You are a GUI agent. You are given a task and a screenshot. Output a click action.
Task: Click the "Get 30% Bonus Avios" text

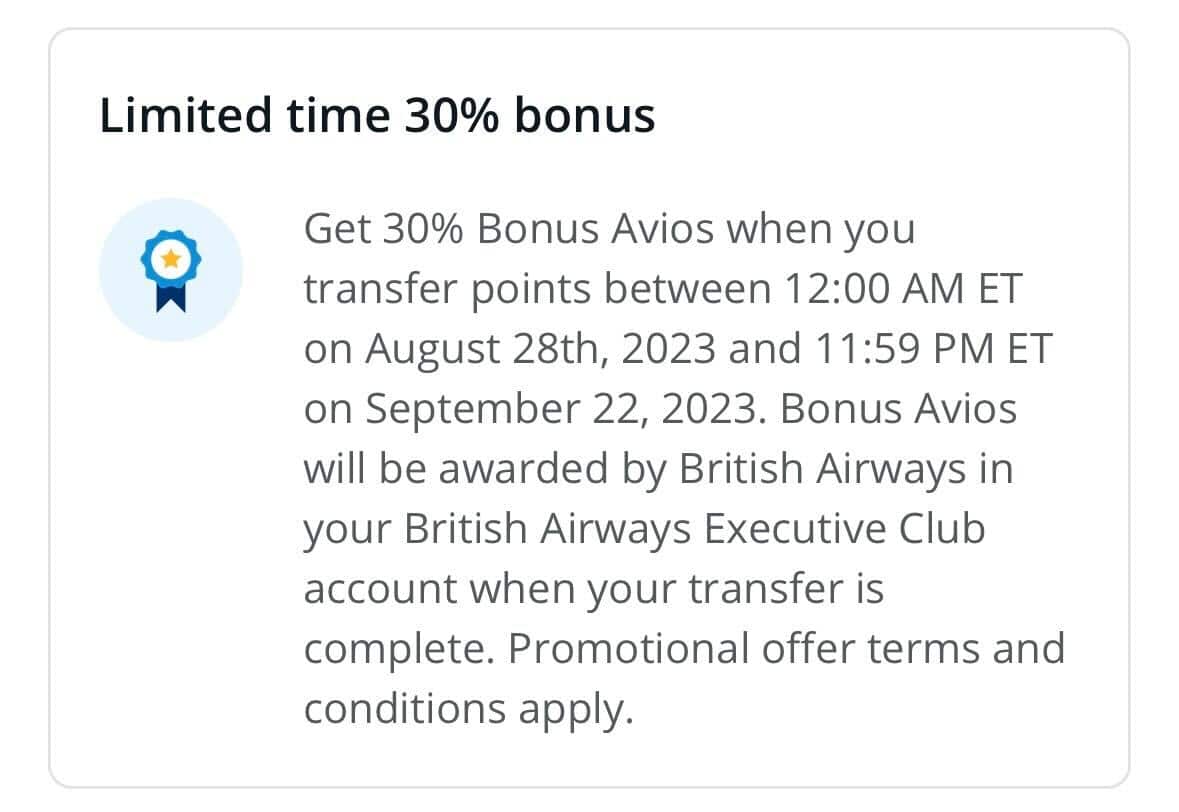pyautogui.click(x=508, y=229)
